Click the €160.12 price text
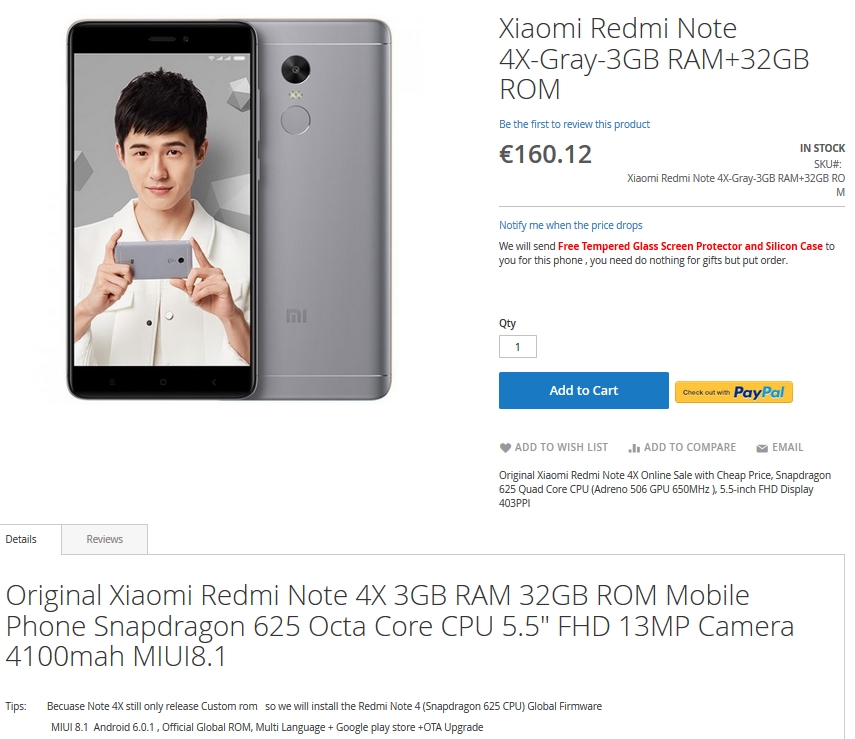 (545, 154)
